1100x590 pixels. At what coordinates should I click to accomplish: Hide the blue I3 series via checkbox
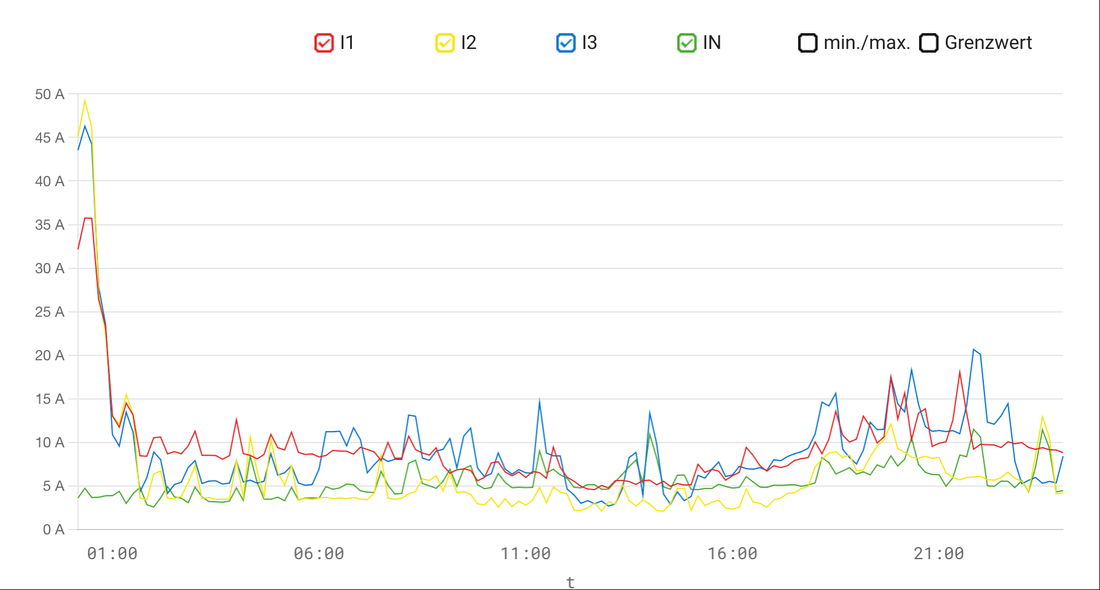point(566,43)
